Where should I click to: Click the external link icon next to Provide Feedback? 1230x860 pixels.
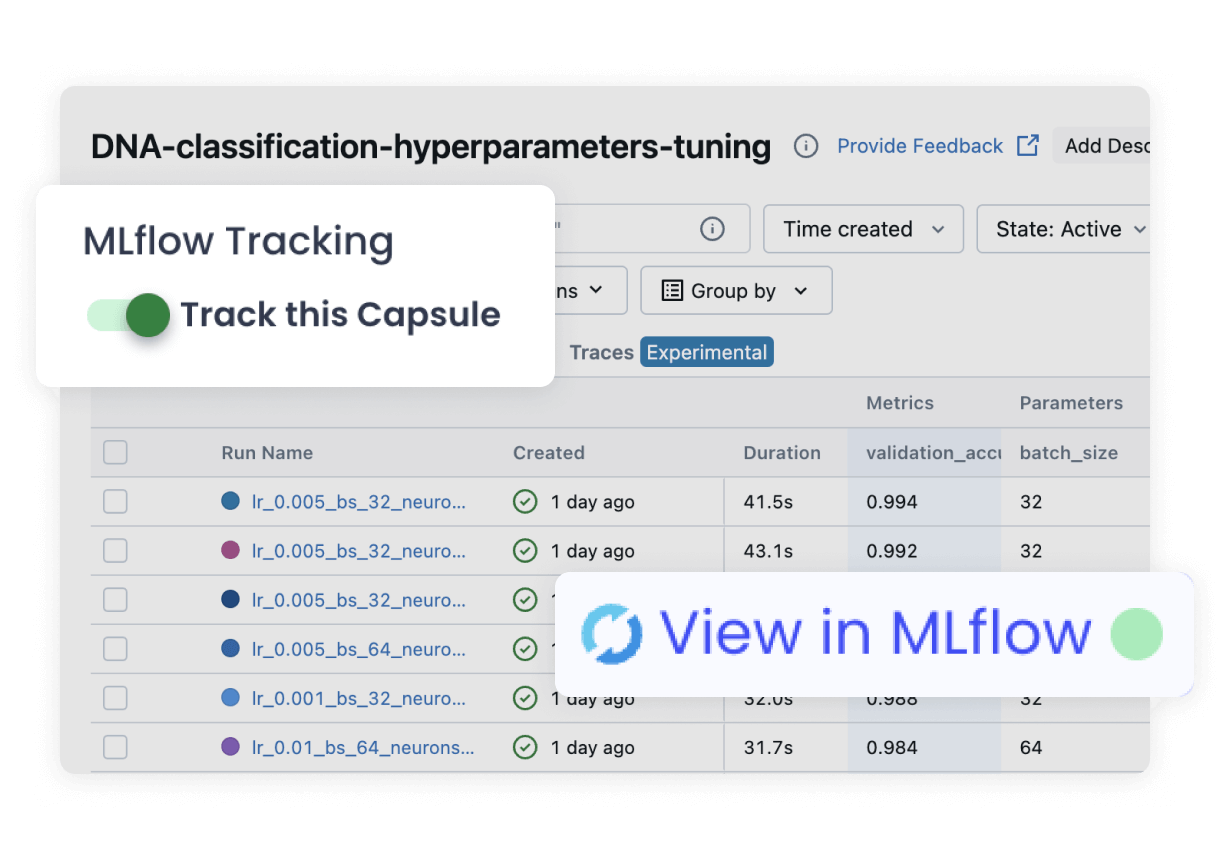click(x=1028, y=145)
